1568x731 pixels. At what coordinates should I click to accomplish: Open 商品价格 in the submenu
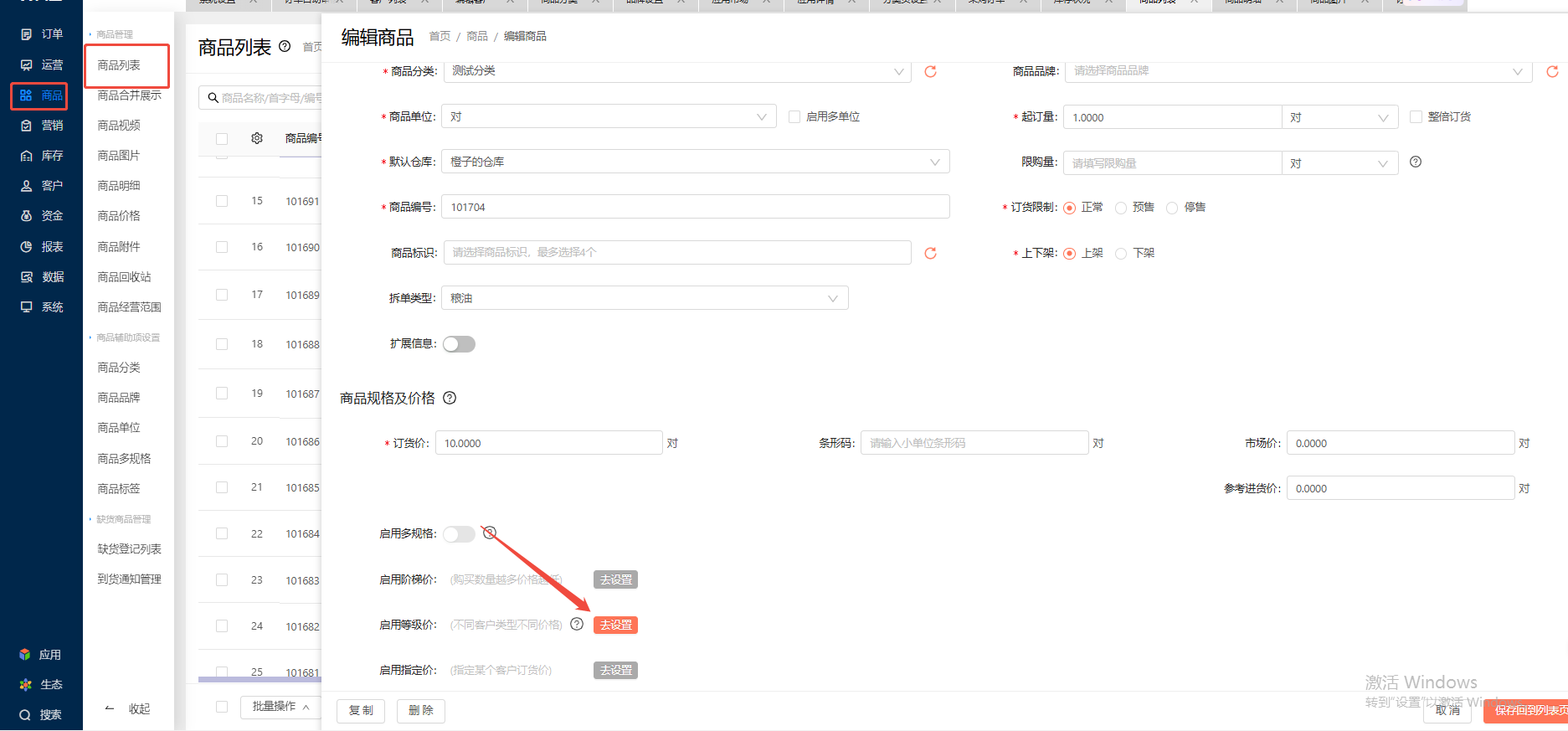pos(119,216)
